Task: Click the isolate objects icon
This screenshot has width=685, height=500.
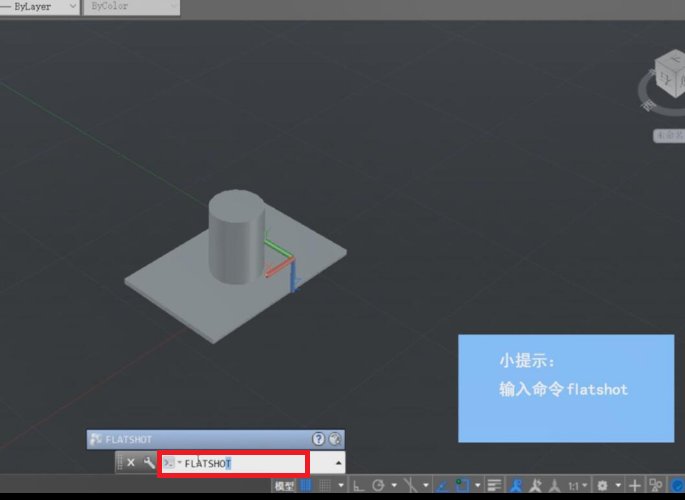Action: coord(655,486)
